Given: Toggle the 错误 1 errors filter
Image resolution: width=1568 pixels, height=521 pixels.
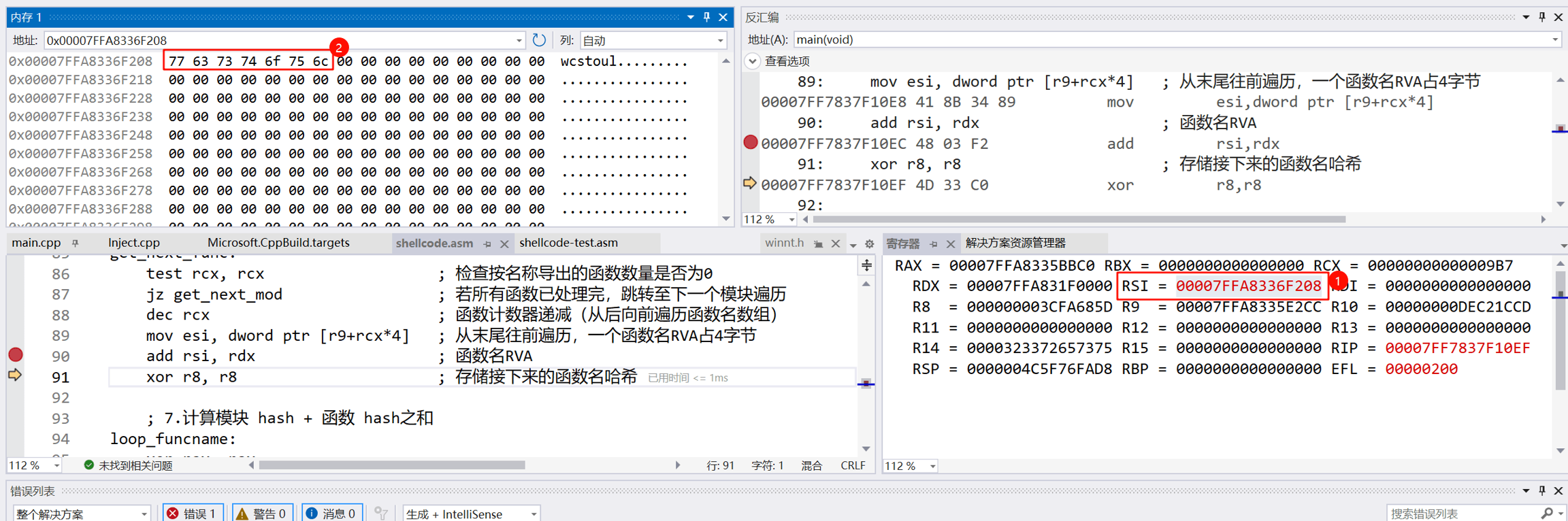Looking at the screenshot, I should click(193, 513).
